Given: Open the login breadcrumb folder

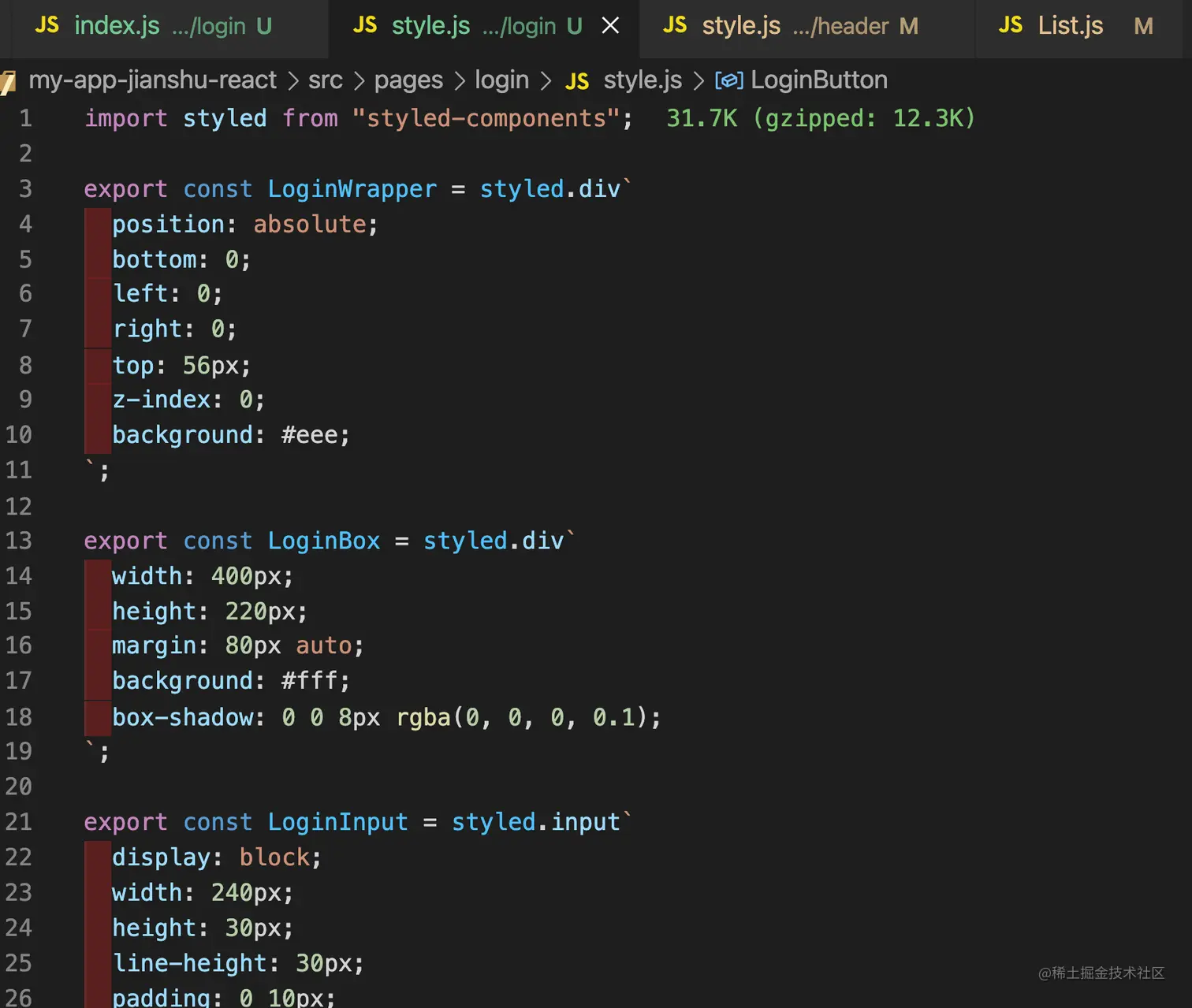Looking at the screenshot, I should pos(501,80).
